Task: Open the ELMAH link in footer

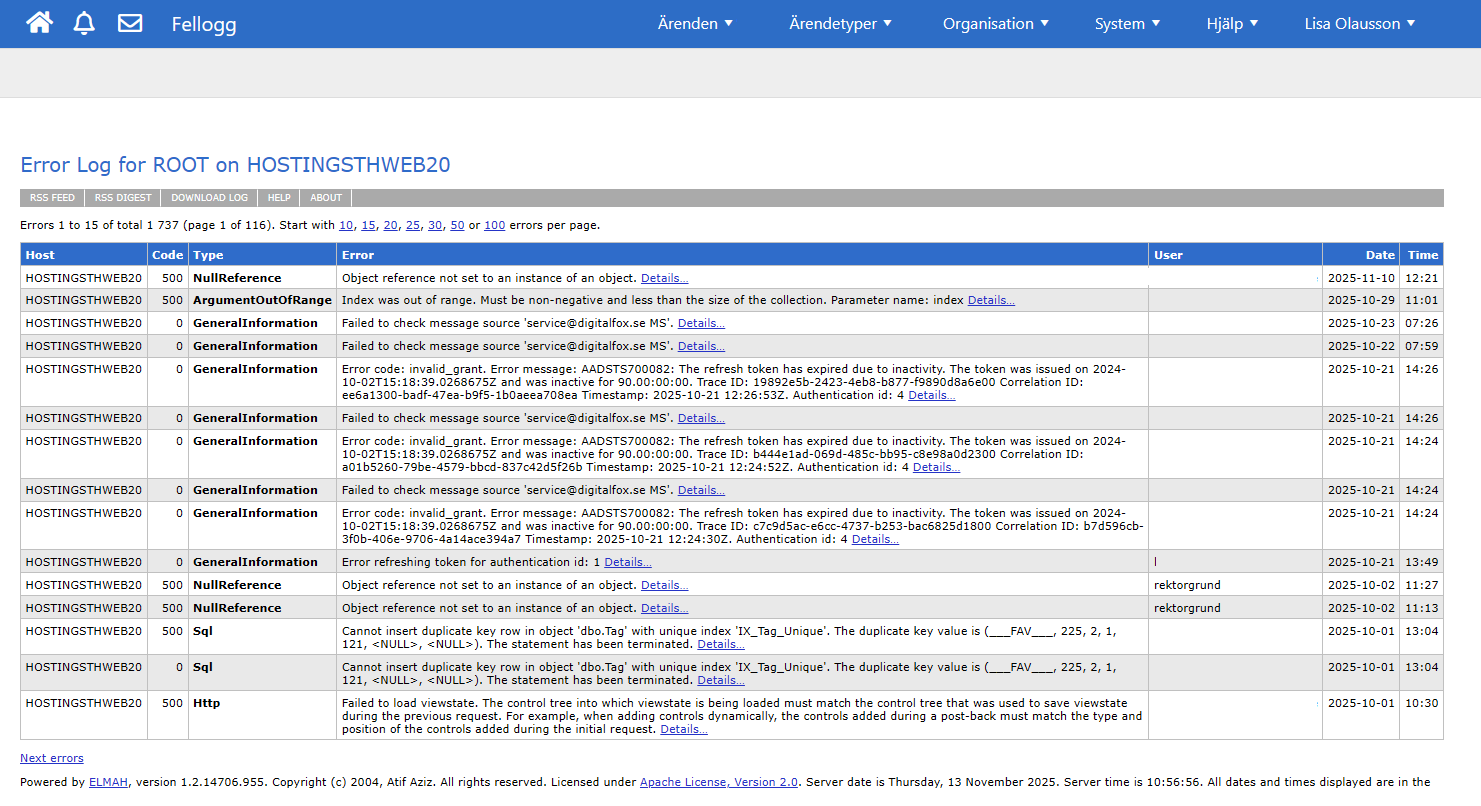Action: pyautogui.click(x=108, y=782)
